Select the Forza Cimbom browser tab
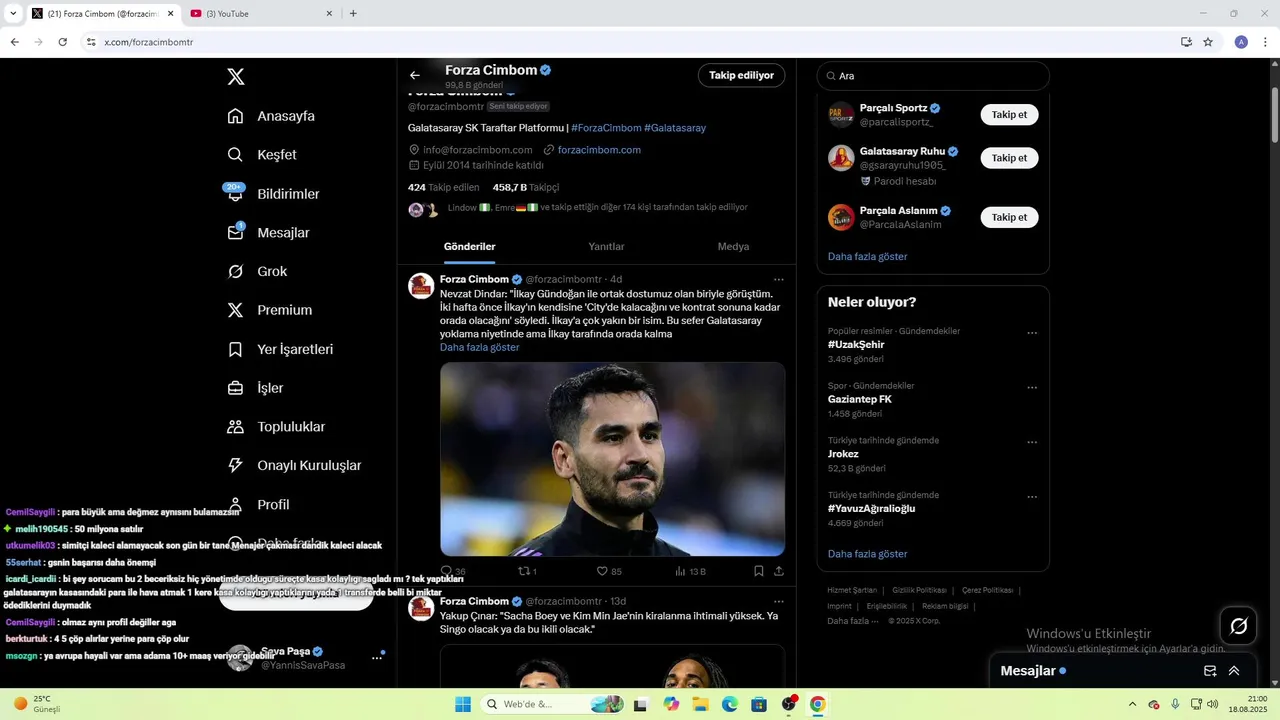Image resolution: width=1280 pixels, height=720 pixels. (x=102, y=13)
